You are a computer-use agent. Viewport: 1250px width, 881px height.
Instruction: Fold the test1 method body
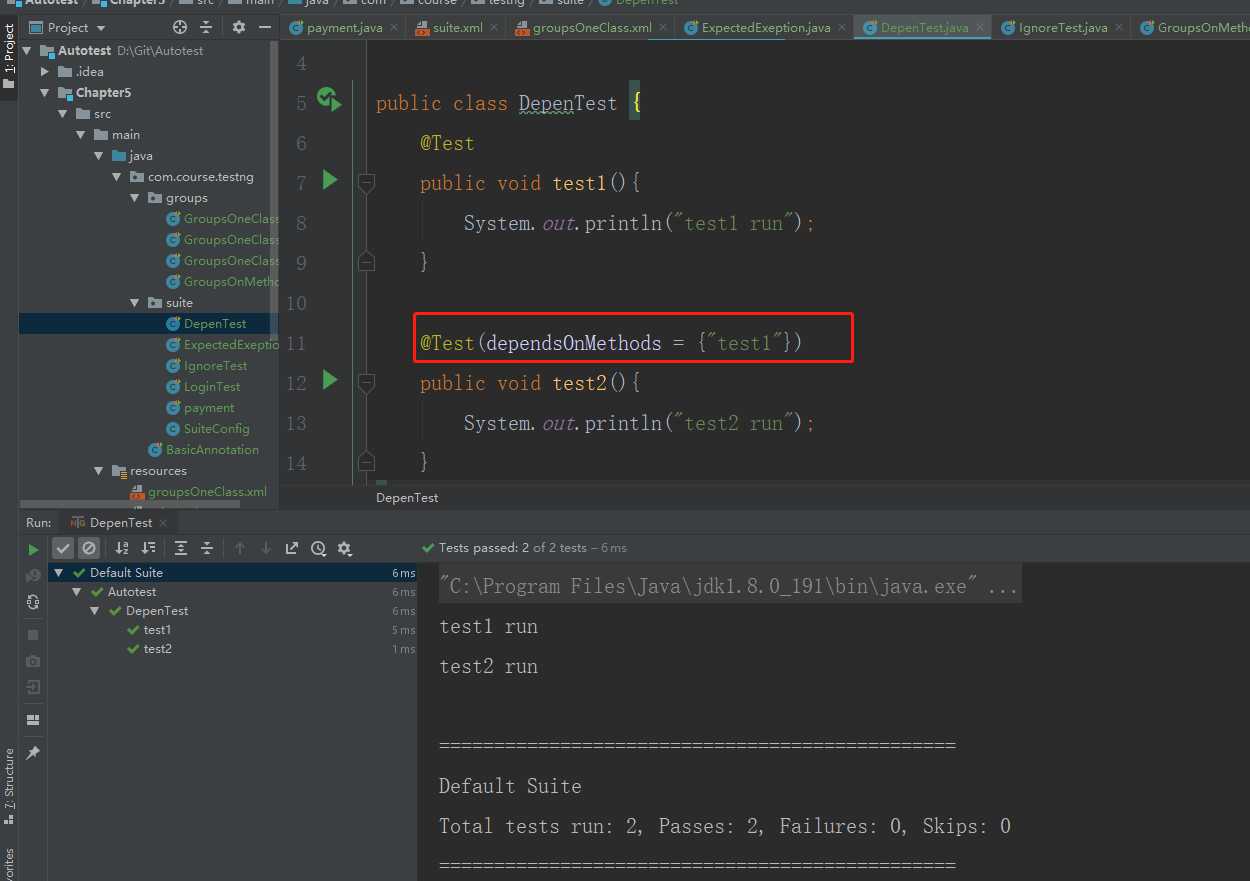coord(366,183)
